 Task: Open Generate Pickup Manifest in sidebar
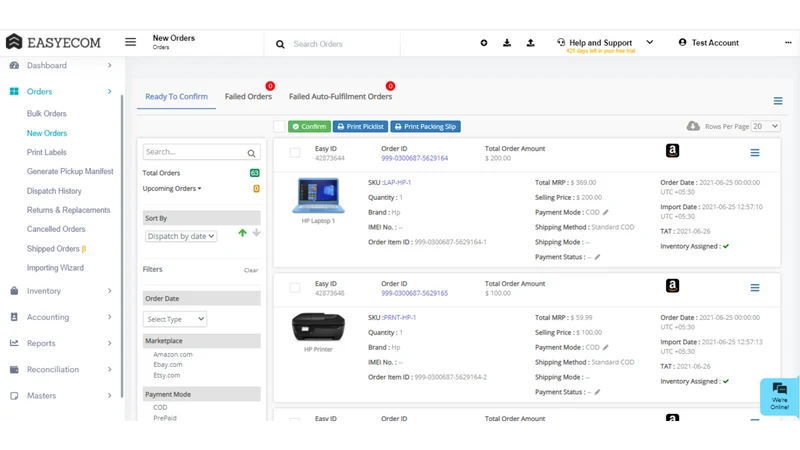click(70, 171)
